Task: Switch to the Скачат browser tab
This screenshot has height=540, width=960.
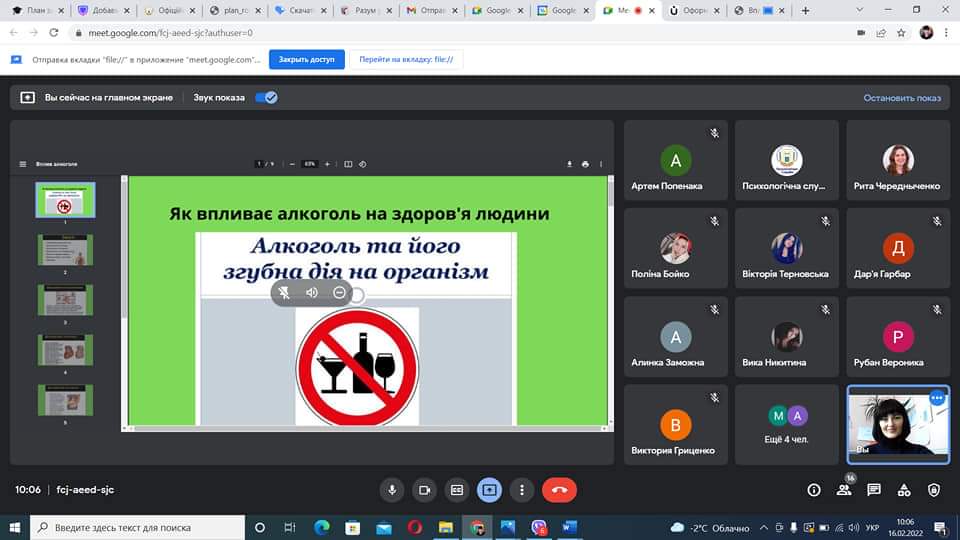Action: [x=301, y=10]
